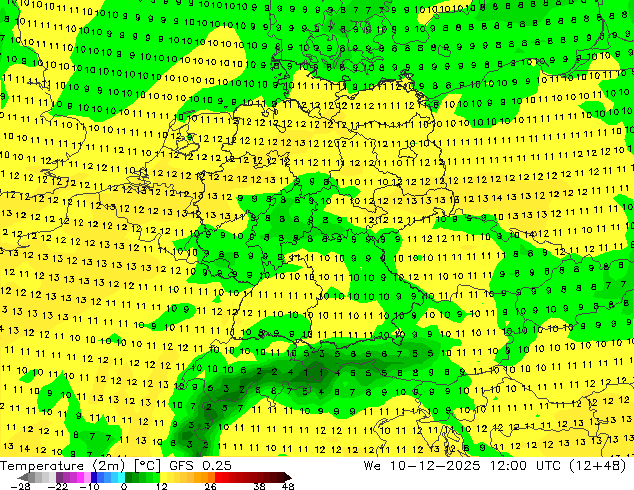Click the gray left arrow end of color scale
The height and width of the screenshot is (490, 634).
[23, 477]
